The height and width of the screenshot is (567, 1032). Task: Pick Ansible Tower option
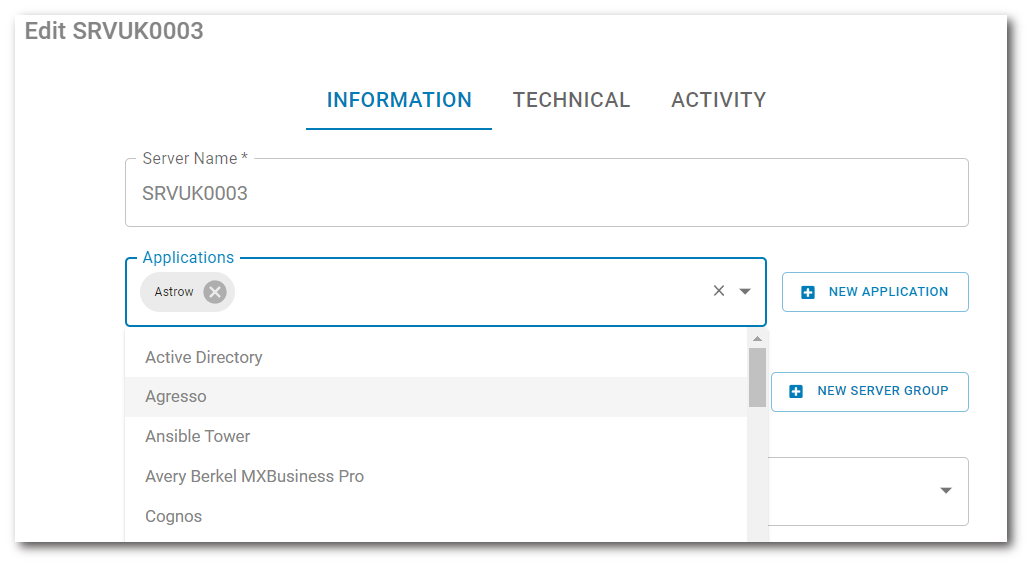198,437
